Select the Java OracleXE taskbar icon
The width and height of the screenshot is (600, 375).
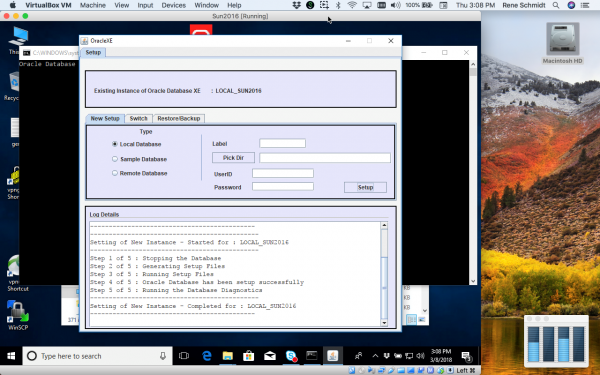(x=333, y=356)
